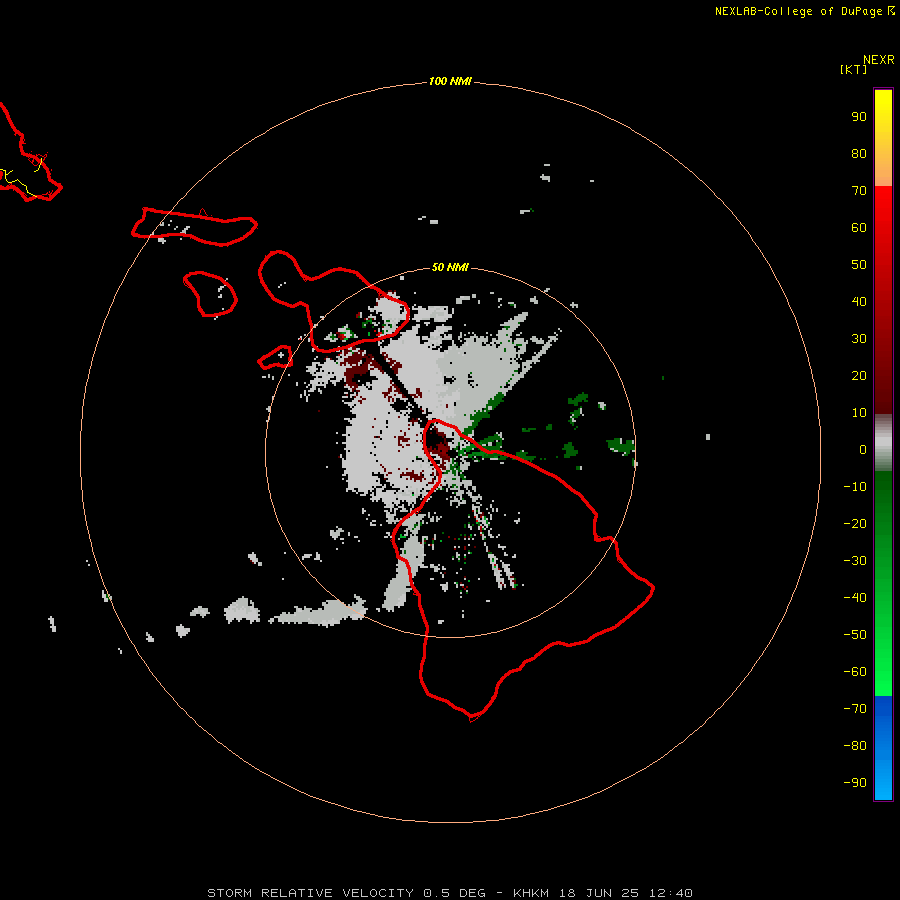The image size is (900, 900).
Task: Click the 20 value on the velocity scale
Action: pyautogui.click(x=859, y=376)
